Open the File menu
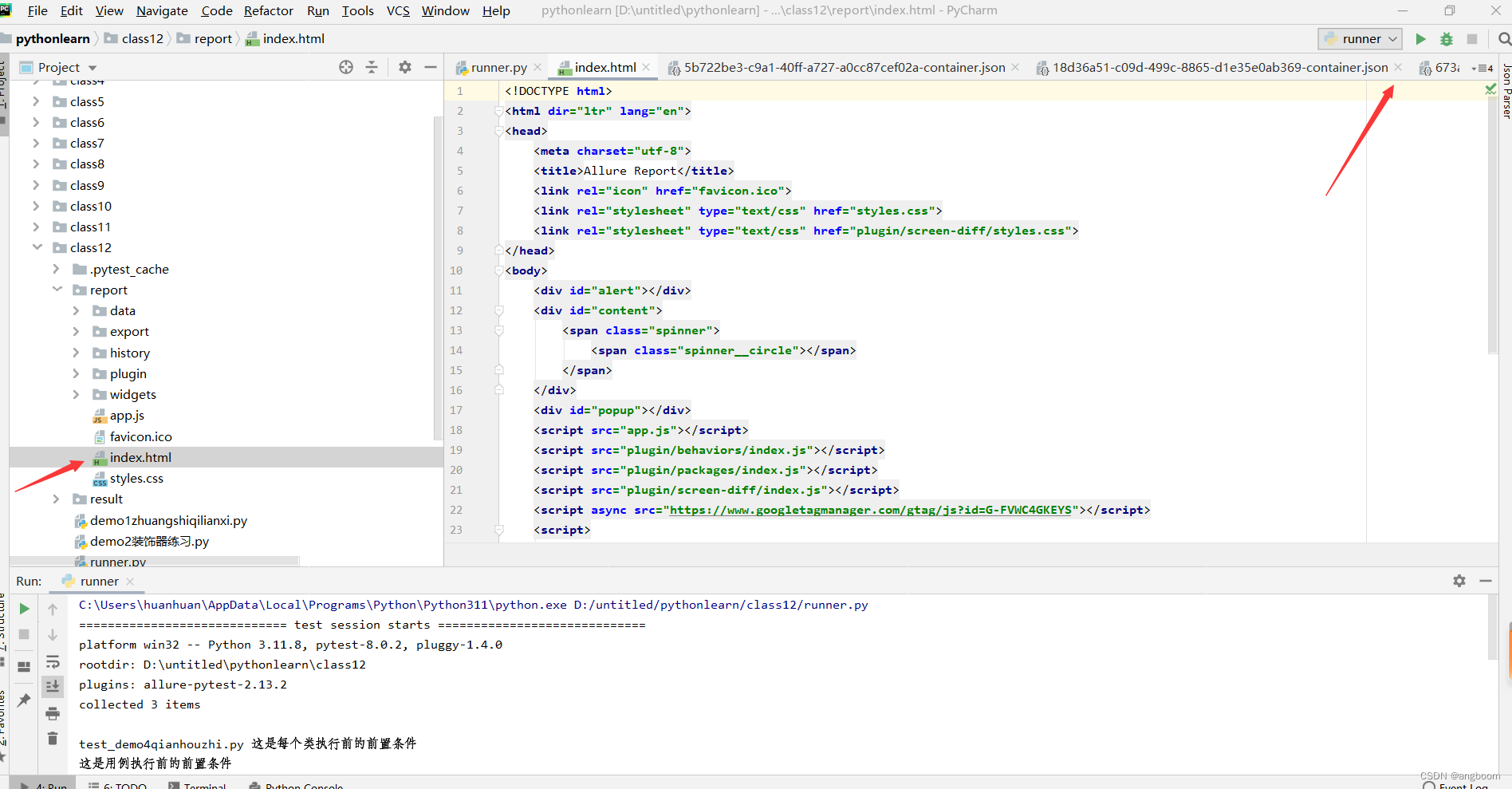This screenshot has height=789, width=1512. (x=37, y=10)
